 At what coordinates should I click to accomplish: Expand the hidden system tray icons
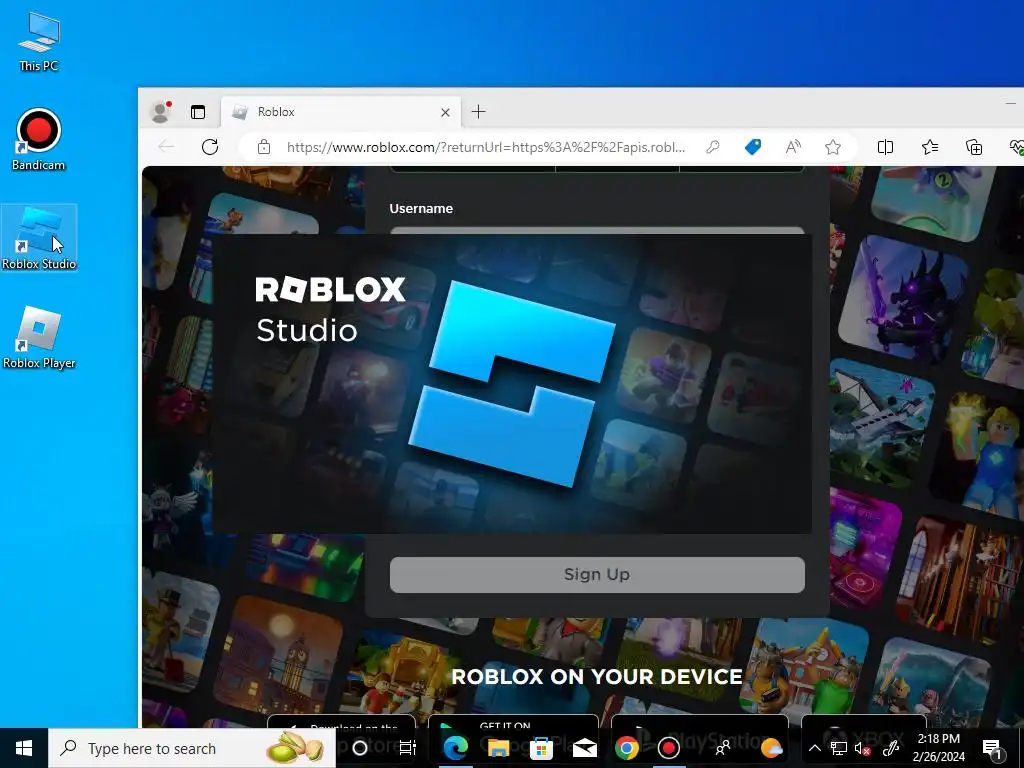[814, 748]
